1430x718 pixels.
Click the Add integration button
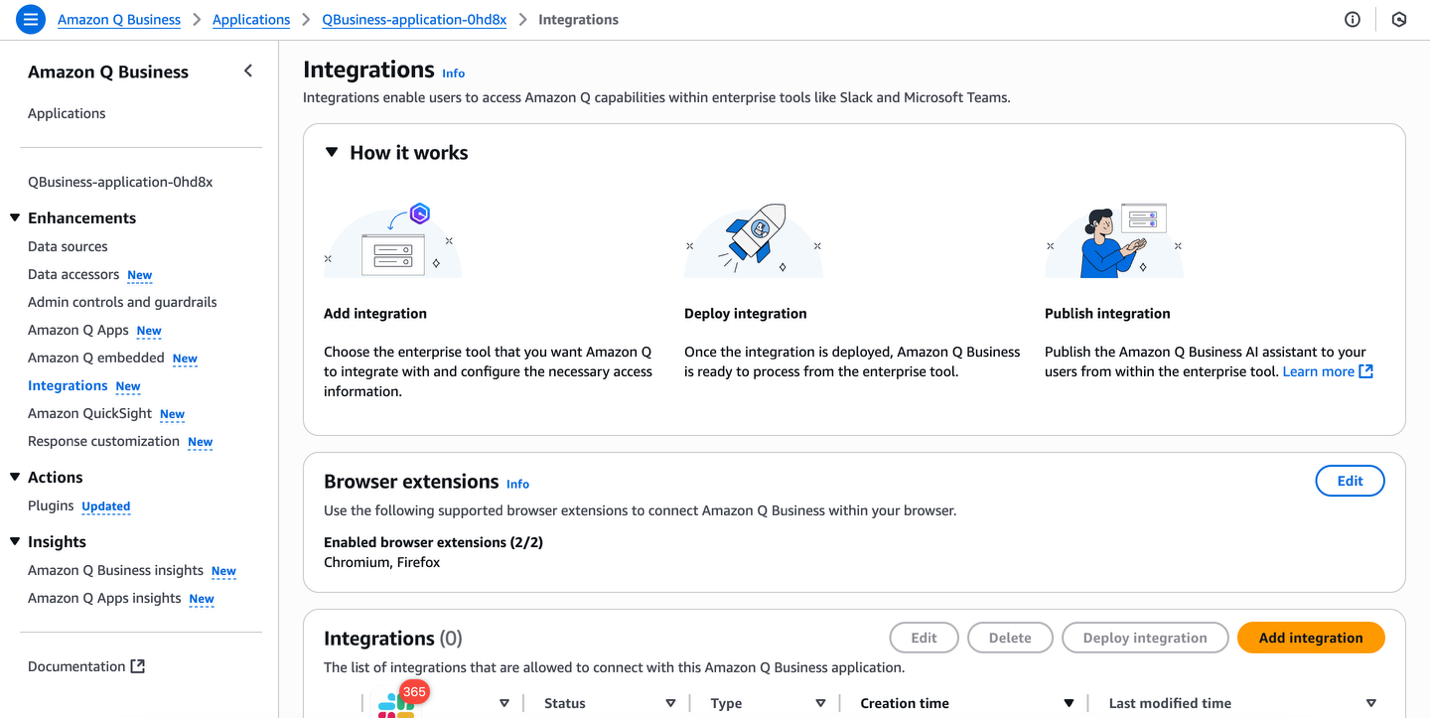point(1310,638)
